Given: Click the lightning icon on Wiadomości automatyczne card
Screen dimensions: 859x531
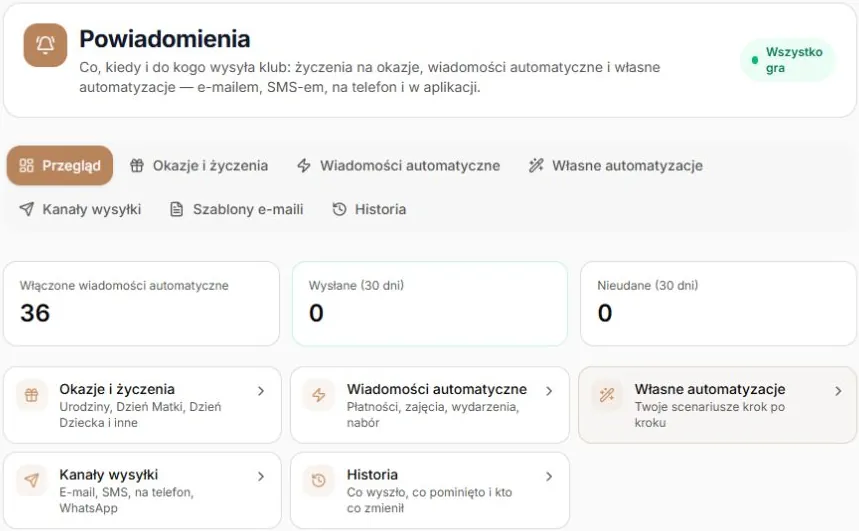Looking at the screenshot, I should [x=319, y=395].
